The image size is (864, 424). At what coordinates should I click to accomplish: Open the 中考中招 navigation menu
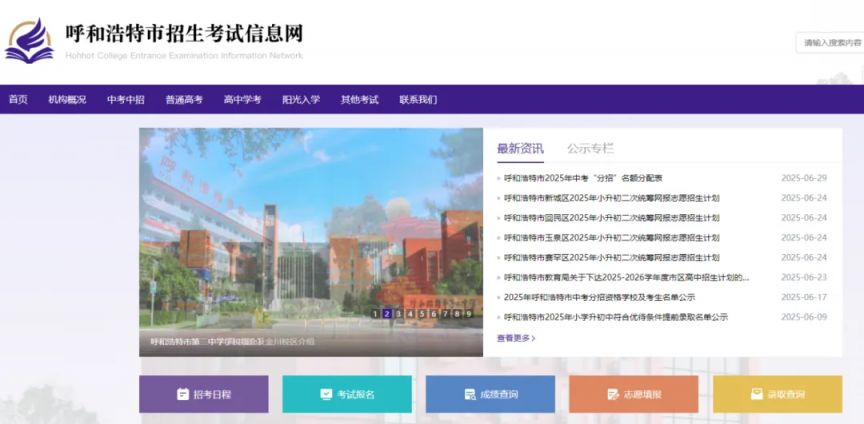126,99
